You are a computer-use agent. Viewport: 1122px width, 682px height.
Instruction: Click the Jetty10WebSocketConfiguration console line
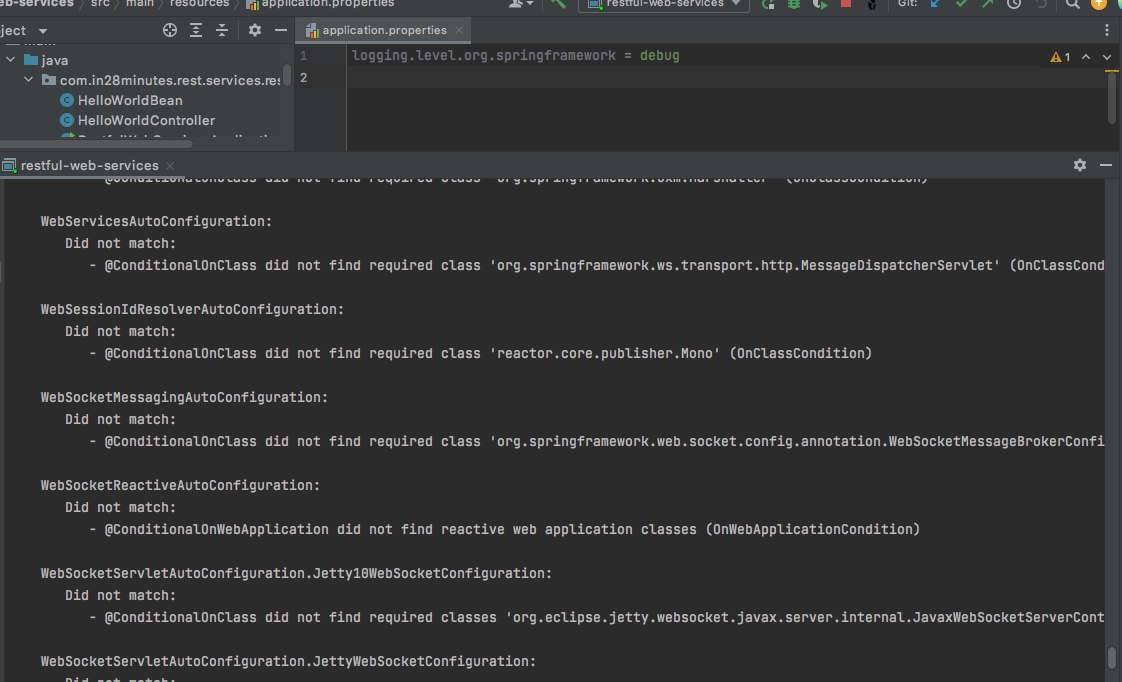(296, 573)
